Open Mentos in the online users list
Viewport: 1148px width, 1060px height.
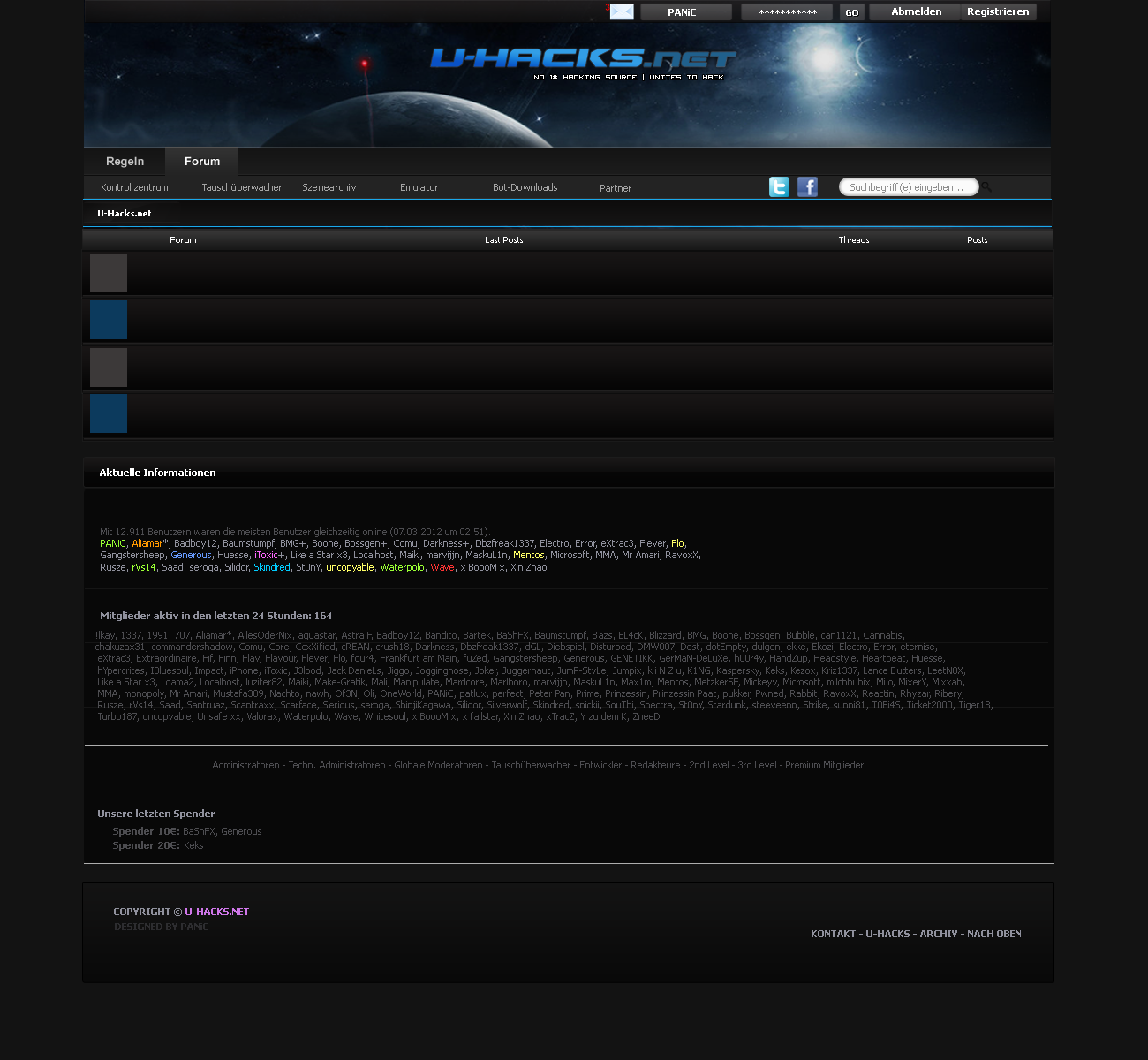tap(529, 555)
